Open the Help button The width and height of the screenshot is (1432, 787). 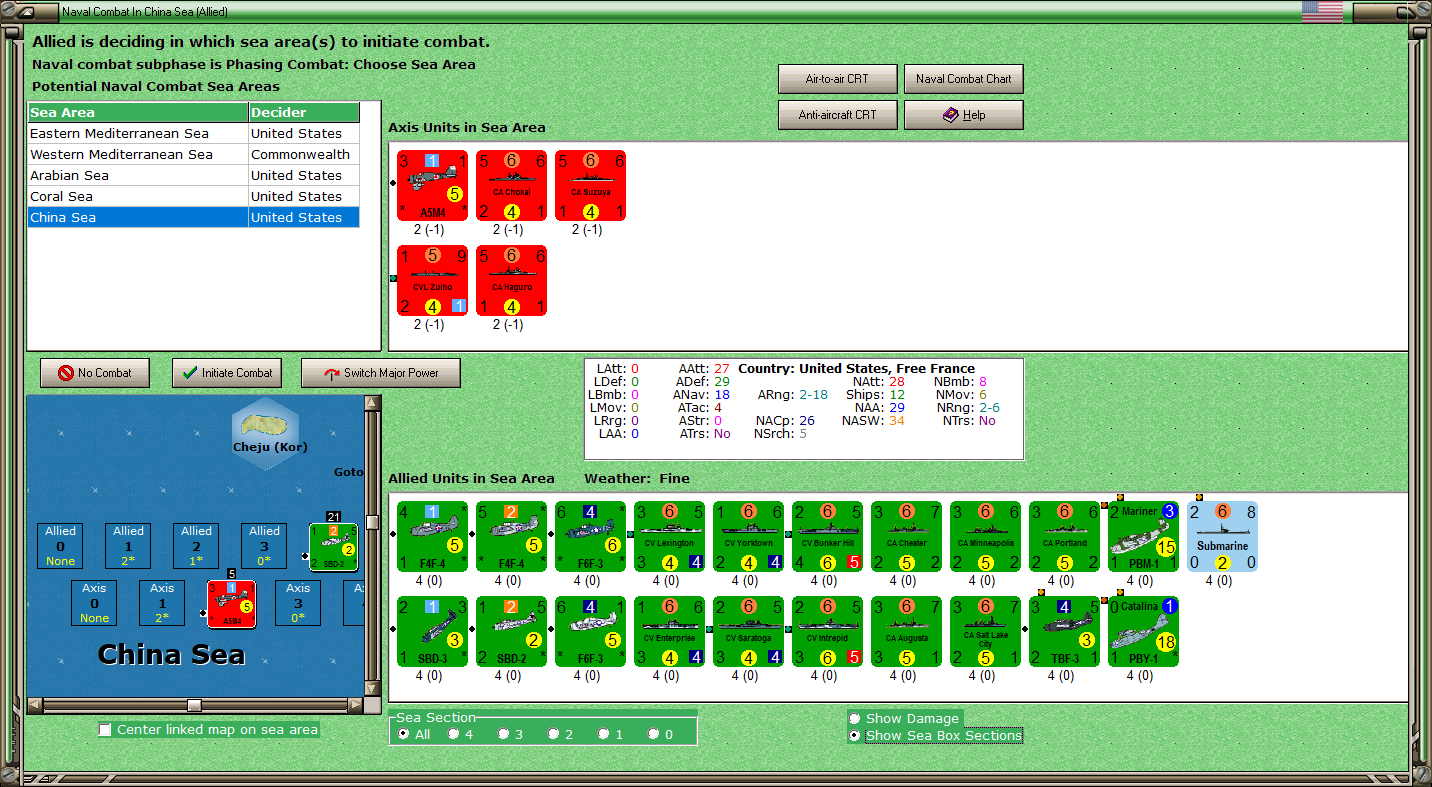[964, 115]
